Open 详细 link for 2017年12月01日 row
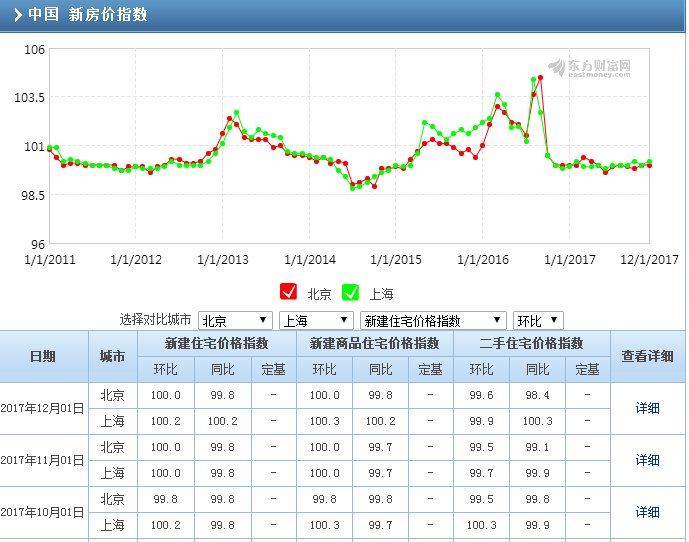 (x=648, y=408)
